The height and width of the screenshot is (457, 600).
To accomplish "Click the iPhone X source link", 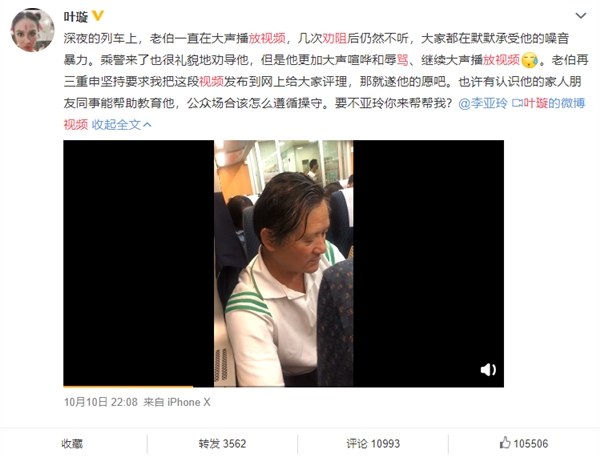I will 189,402.
